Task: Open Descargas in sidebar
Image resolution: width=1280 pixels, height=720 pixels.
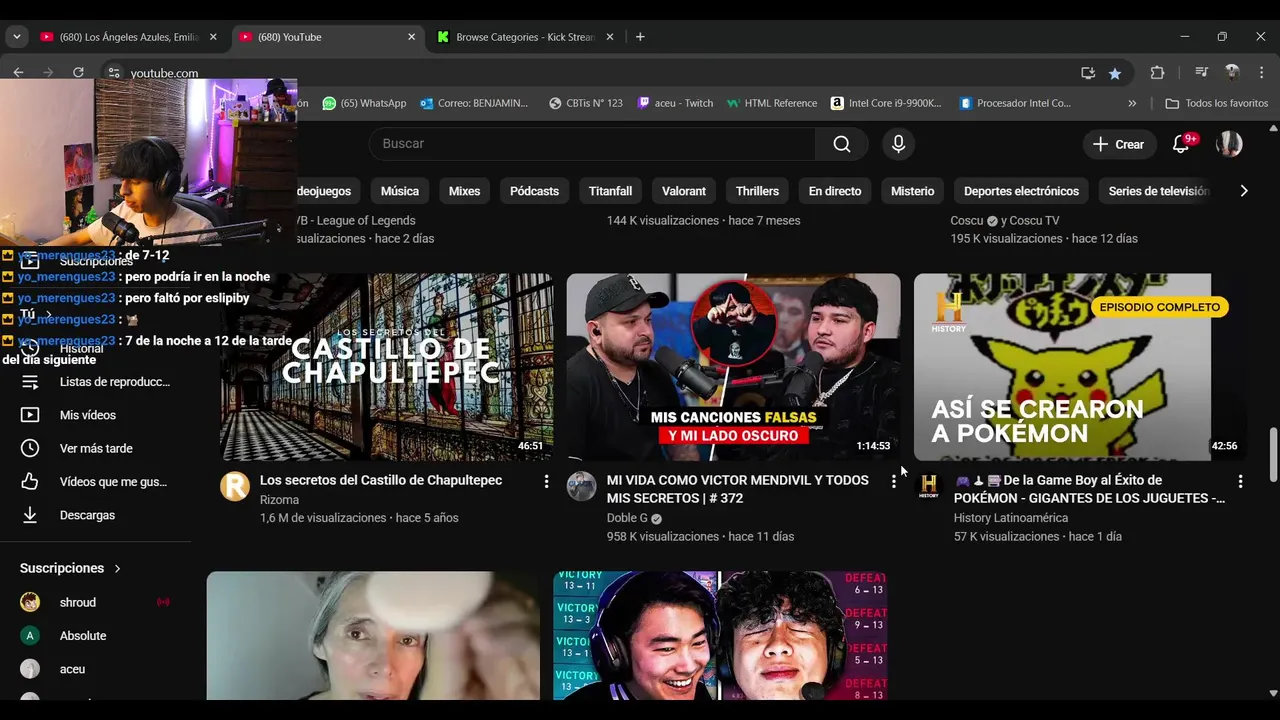Action: coord(96,515)
